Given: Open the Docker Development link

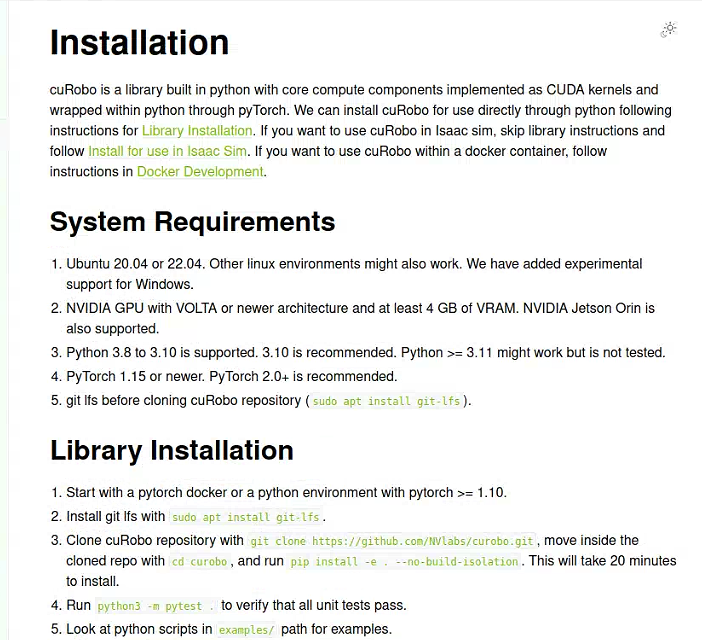Looking at the screenshot, I should pyautogui.click(x=200, y=172).
